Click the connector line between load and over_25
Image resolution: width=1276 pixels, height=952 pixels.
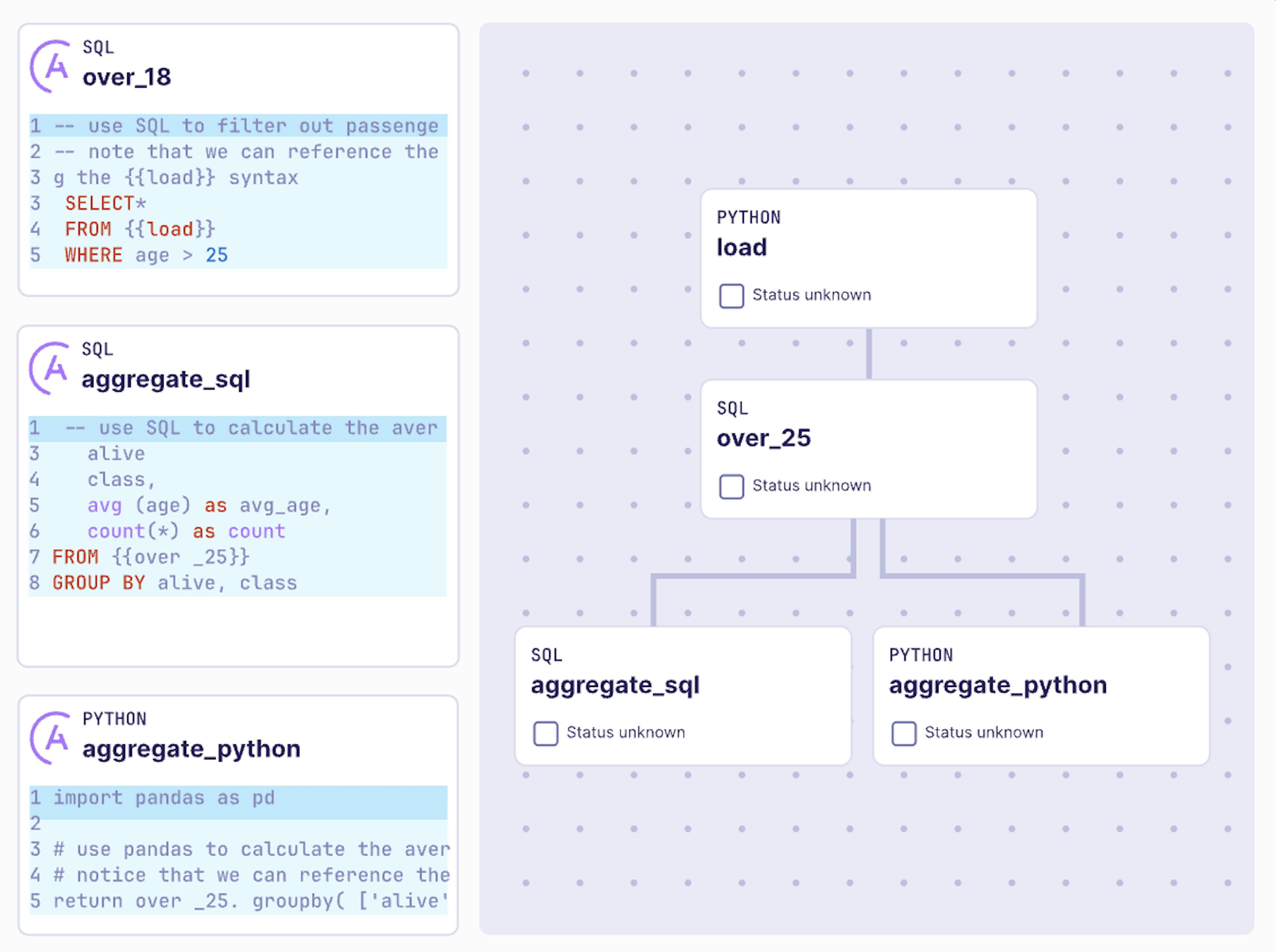[x=869, y=354]
